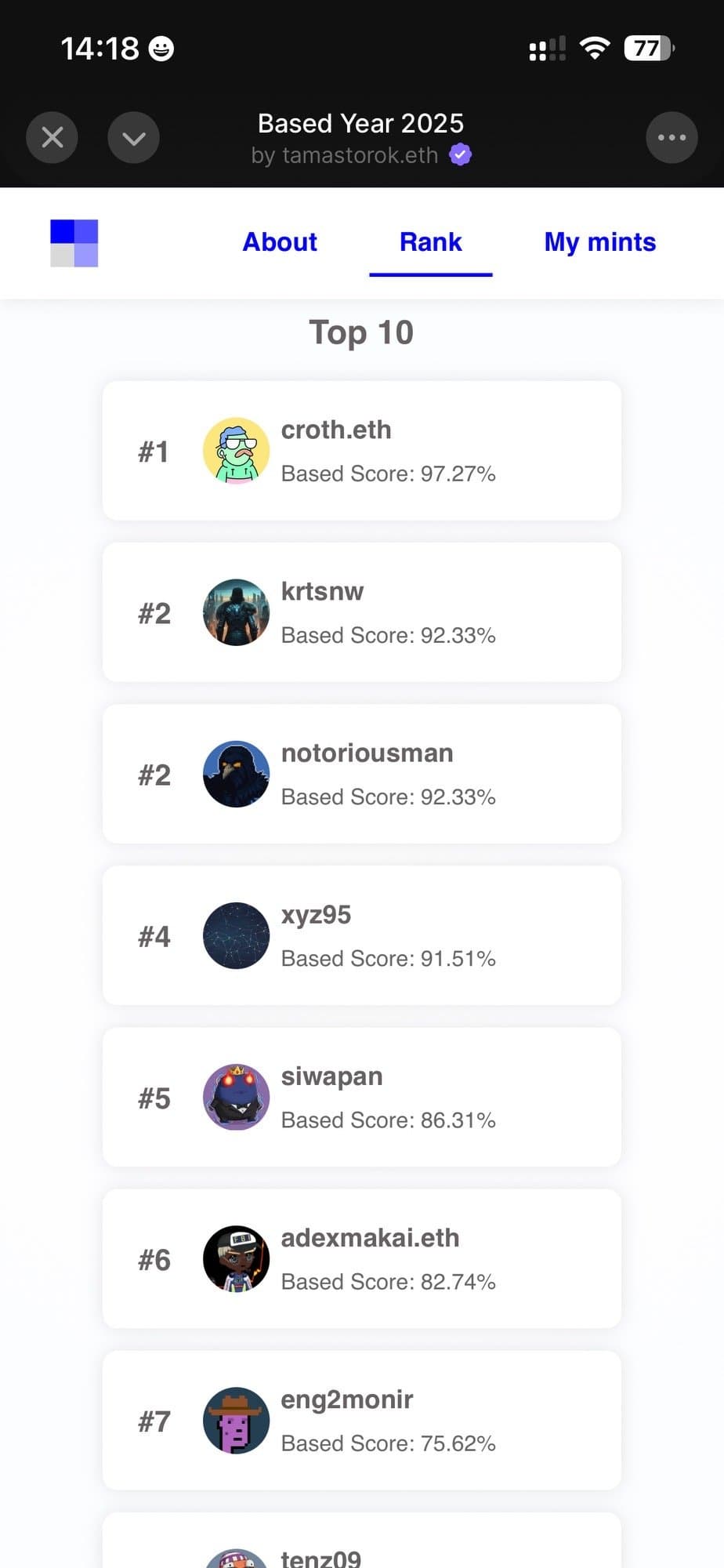
Task: Tap notoriousman's crow avatar
Action: click(x=236, y=774)
